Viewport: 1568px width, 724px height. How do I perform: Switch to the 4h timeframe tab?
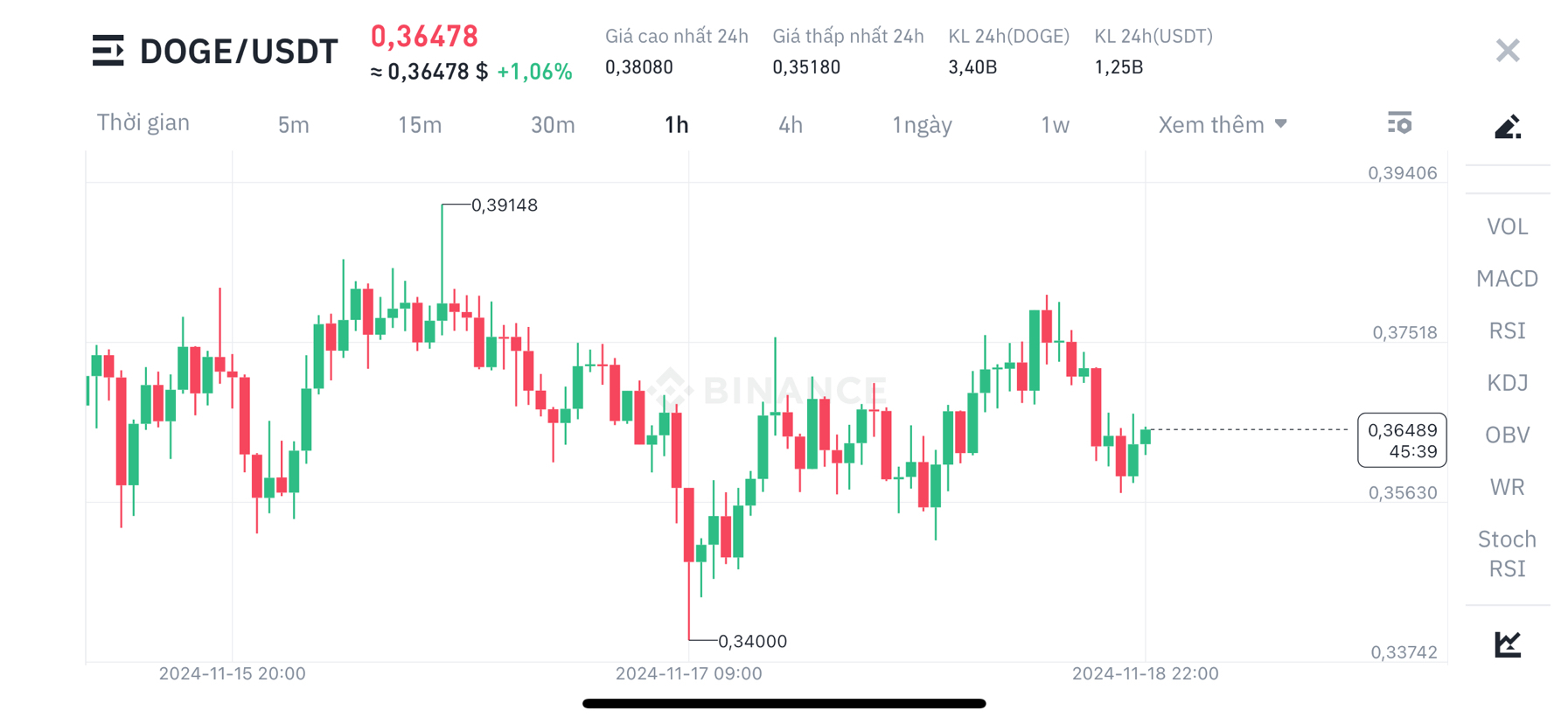pyautogui.click(x=790, y=124)
